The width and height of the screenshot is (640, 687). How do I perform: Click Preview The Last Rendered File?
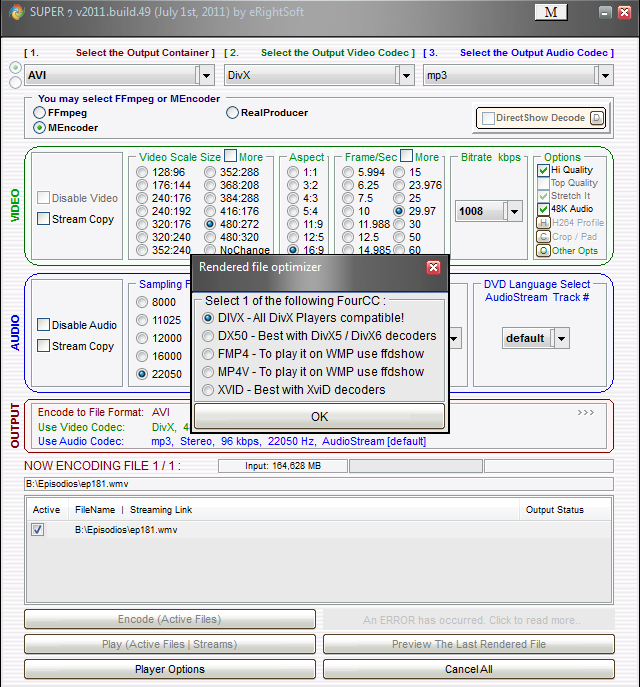pyautogui.click(x=469, y=644)
